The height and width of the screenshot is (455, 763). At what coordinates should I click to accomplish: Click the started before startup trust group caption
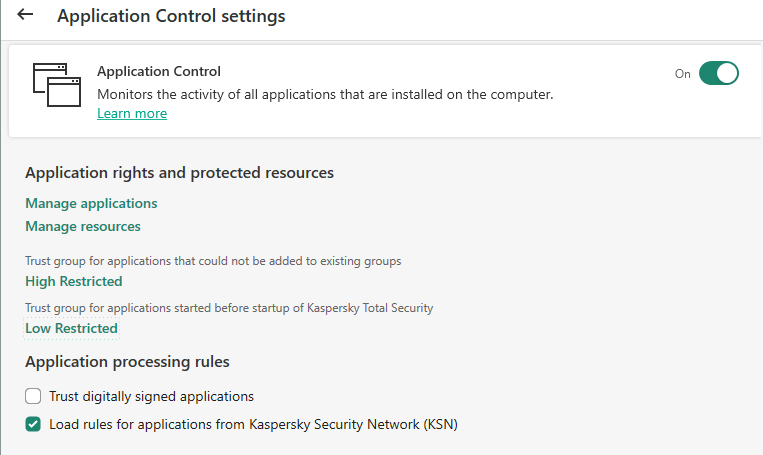[229, 307]
